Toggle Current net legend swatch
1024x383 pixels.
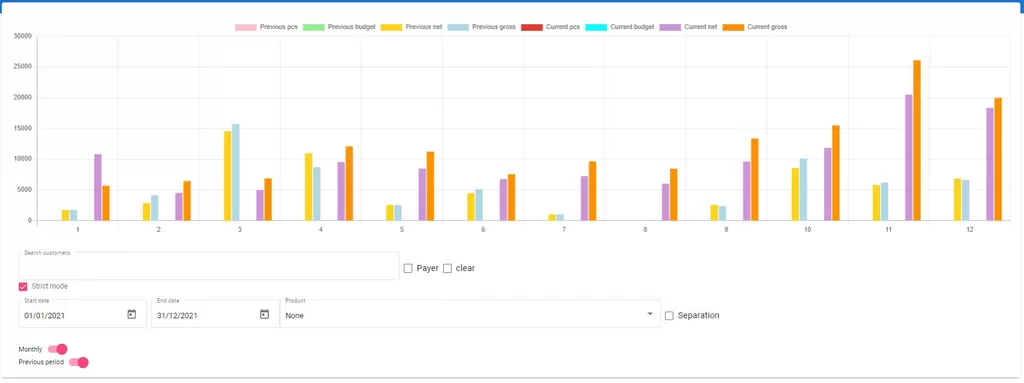coord(671,27)
